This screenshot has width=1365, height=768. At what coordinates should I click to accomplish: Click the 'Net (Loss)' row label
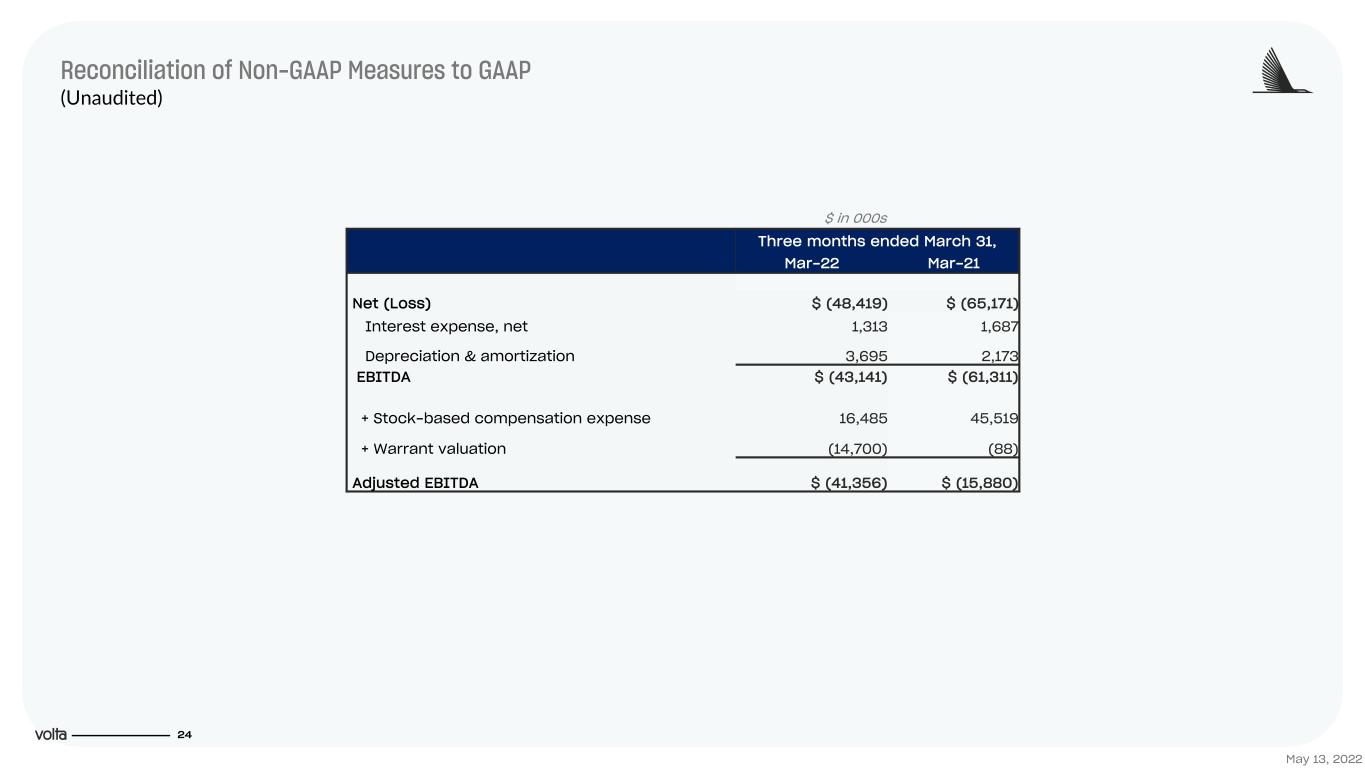click(392, 303)
